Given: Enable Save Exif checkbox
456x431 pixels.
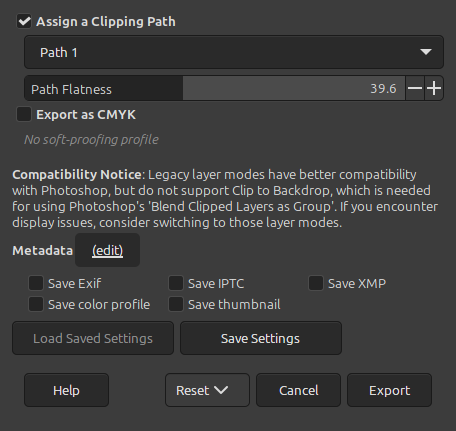Looking at the screenshot, I should [36, 283].
